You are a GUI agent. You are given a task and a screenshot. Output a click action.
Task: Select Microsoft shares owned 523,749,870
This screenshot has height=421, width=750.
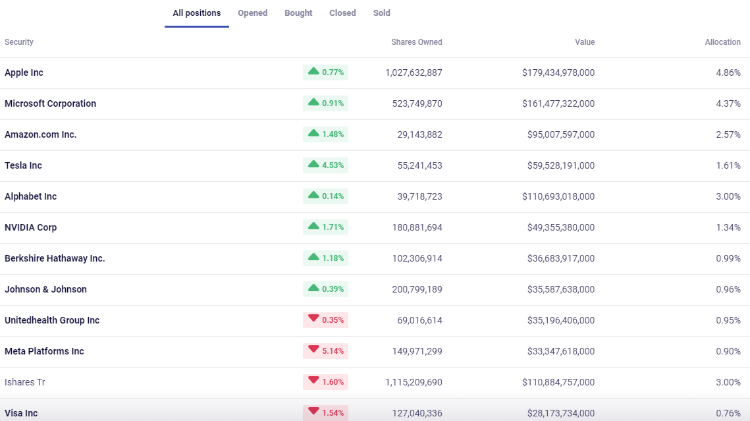(x=417, y=104)
